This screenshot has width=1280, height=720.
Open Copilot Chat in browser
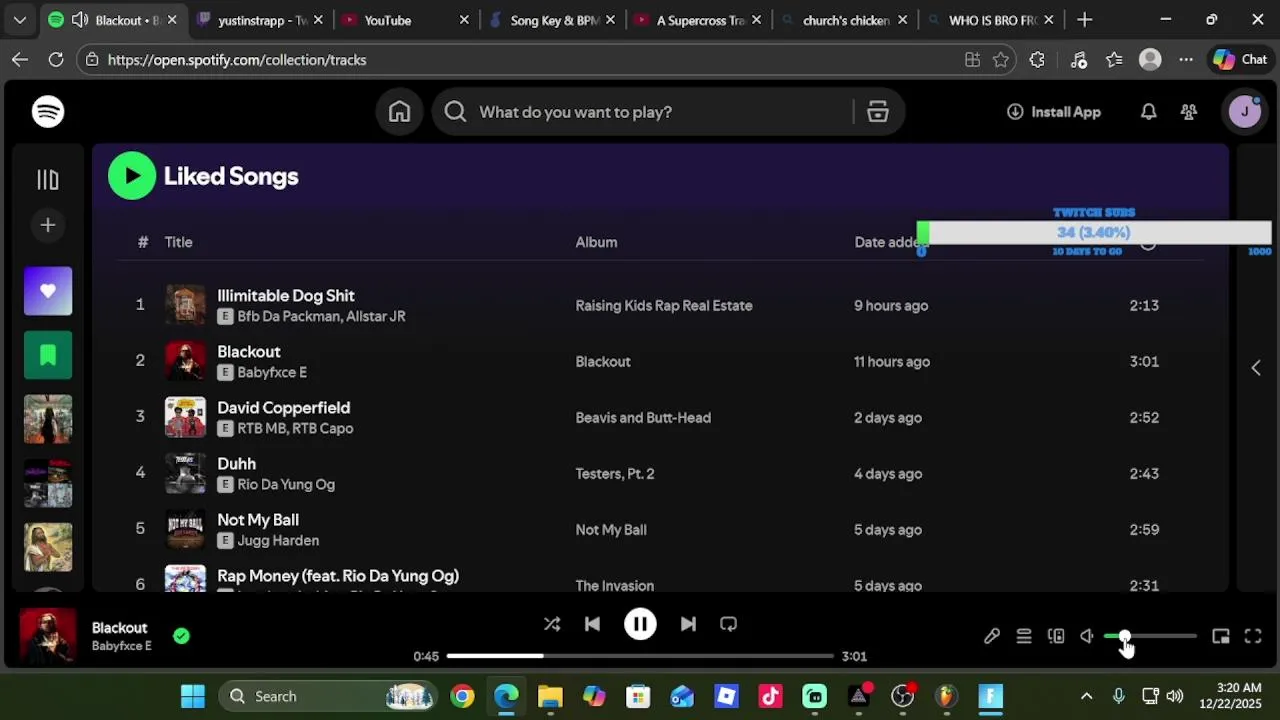pyautogui.click(x=1240, y=60)
